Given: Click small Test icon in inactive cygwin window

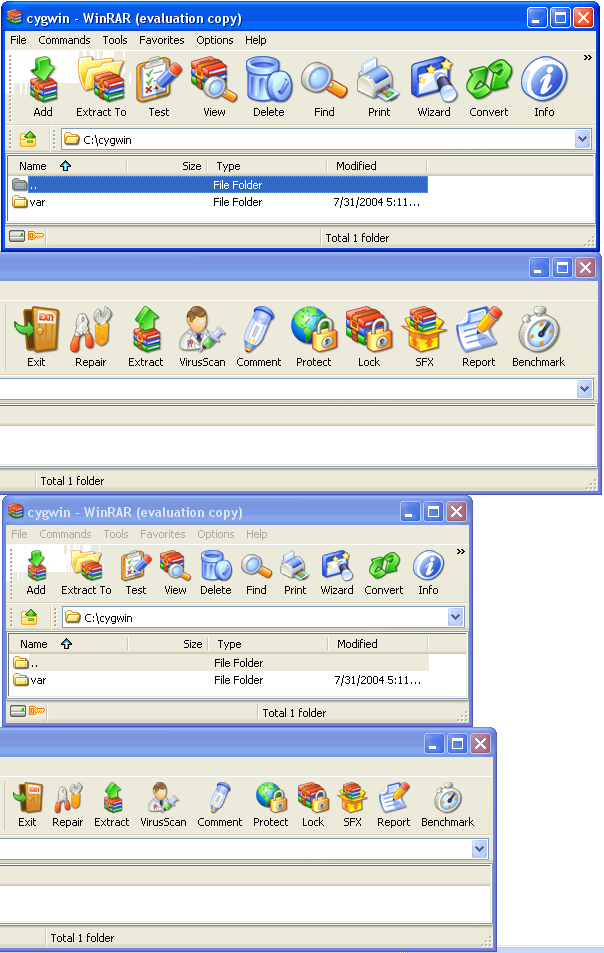Looking at the screenshot, I should [x=136, y=566].
